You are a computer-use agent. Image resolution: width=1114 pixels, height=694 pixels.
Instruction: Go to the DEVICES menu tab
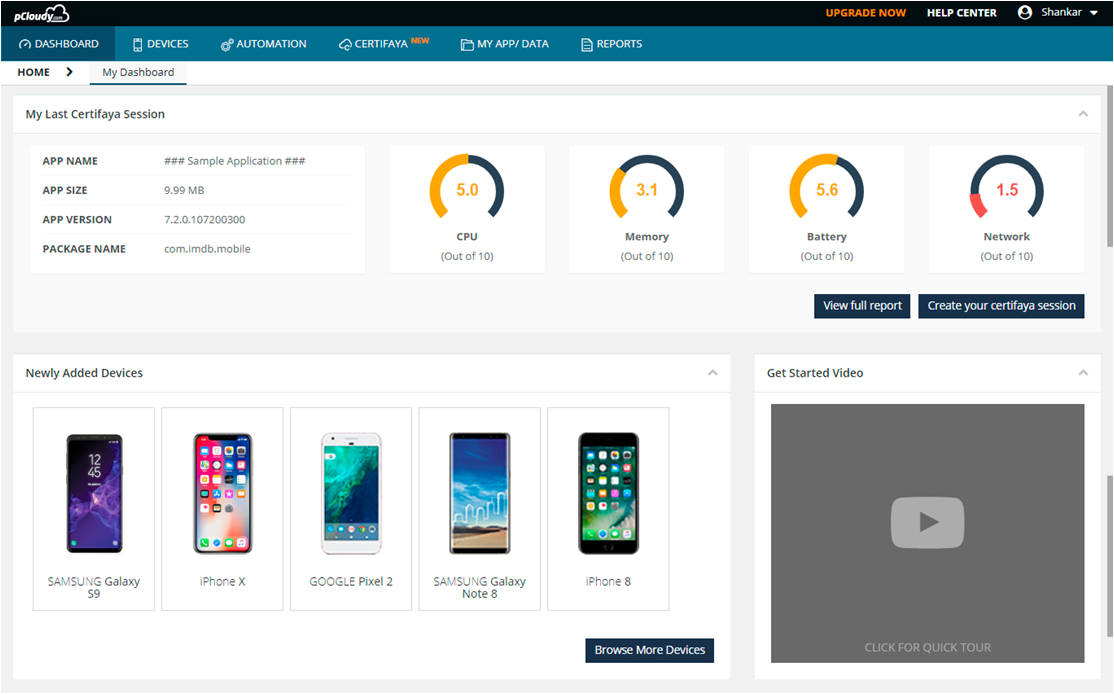pyautogui.click(x=161, y=44)
